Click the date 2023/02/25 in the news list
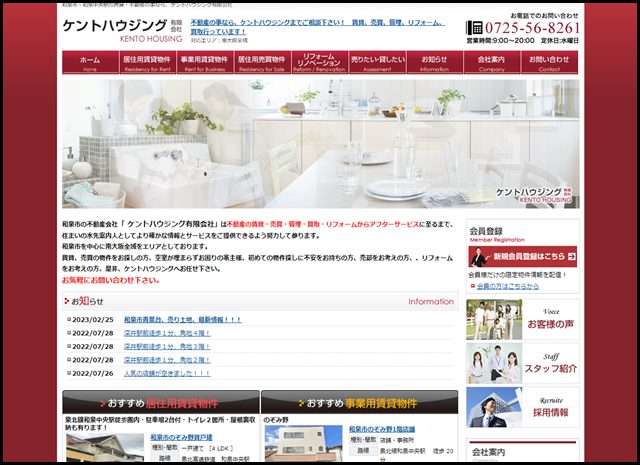The image size is (640, 465). click(x=93, y=320)
